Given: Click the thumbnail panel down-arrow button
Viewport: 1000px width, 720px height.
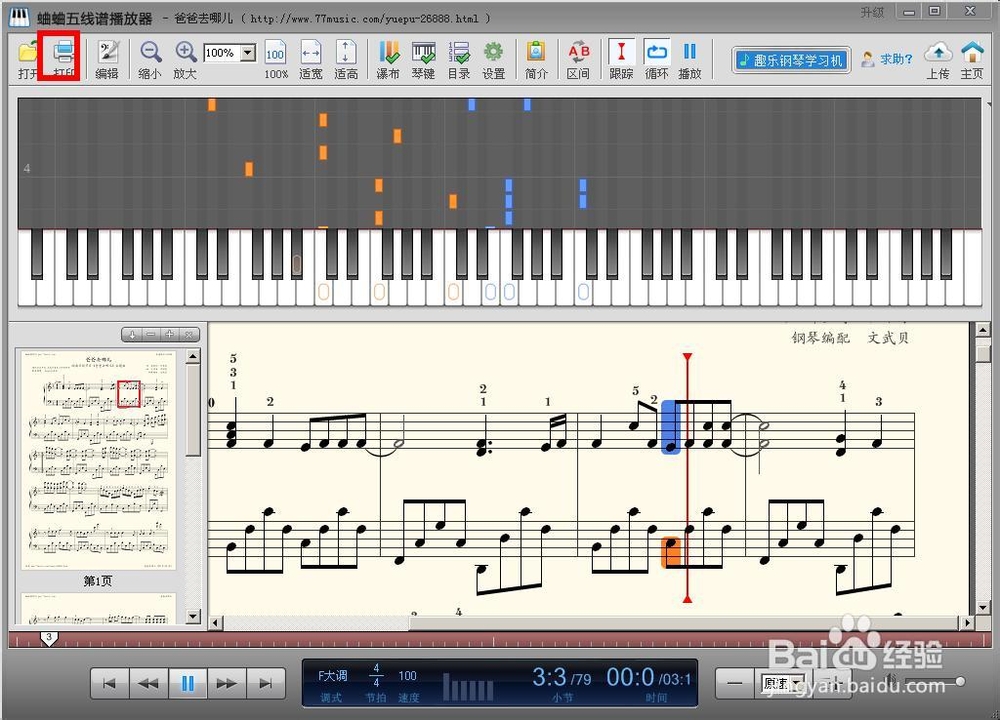Looking at the screenshot, I should pyautogui.click(x=132, y=334).
